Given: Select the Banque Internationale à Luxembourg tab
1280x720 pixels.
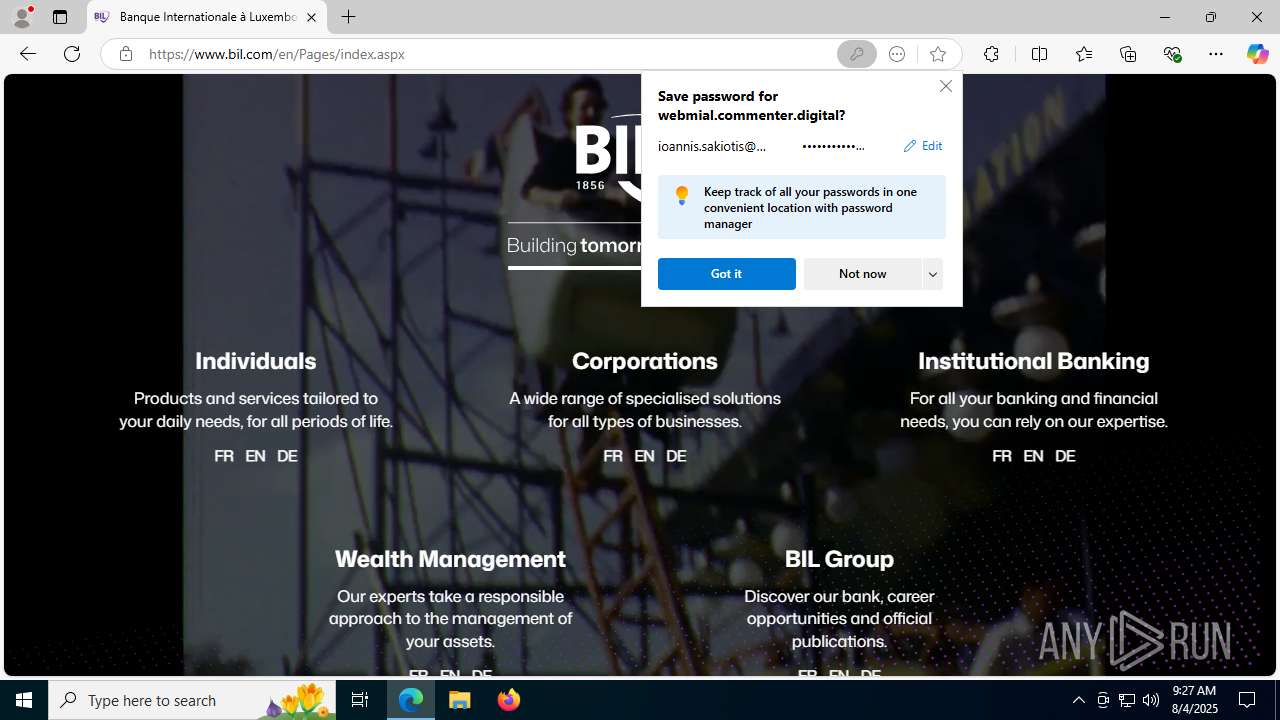Looking at the screenshot, I should (207, 17).
